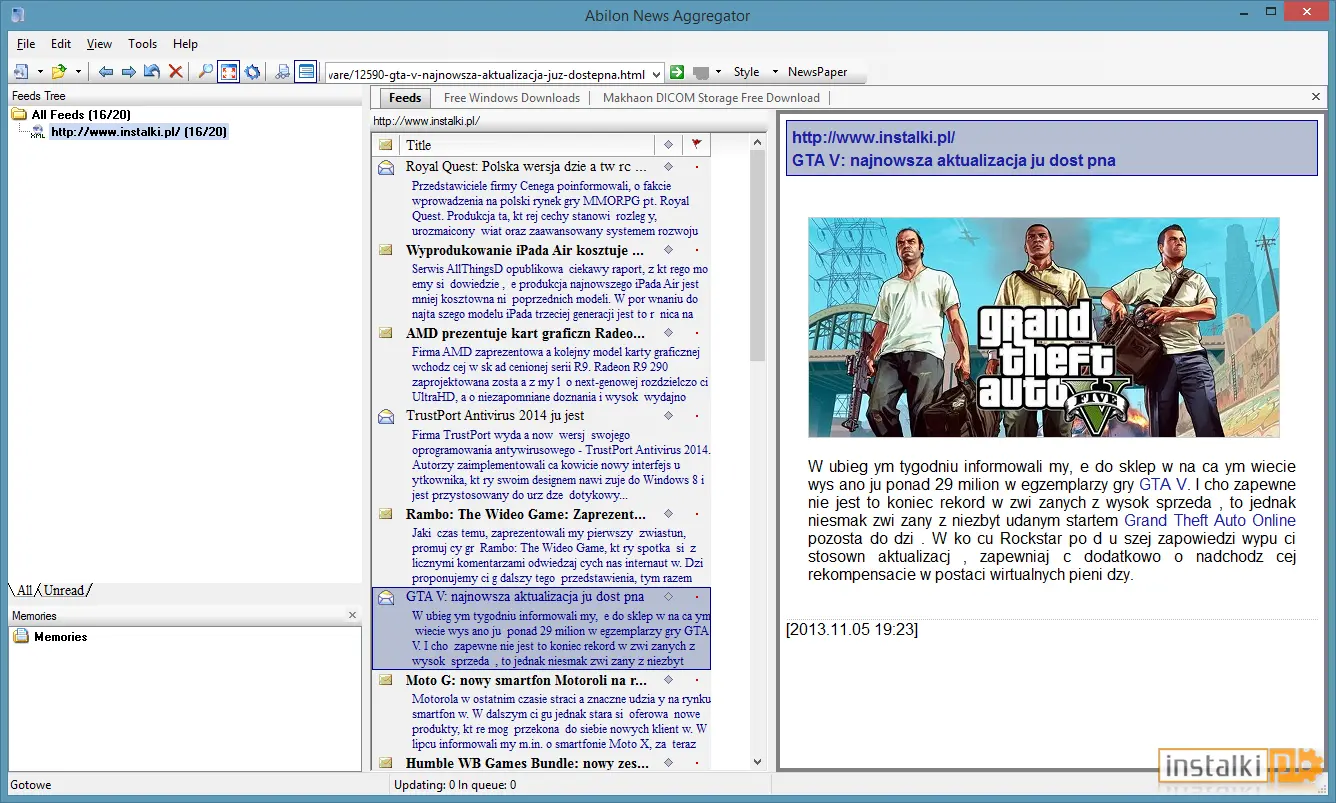Close the current tab with X button
The image size is (1336, 803).
coord(1316,97)
